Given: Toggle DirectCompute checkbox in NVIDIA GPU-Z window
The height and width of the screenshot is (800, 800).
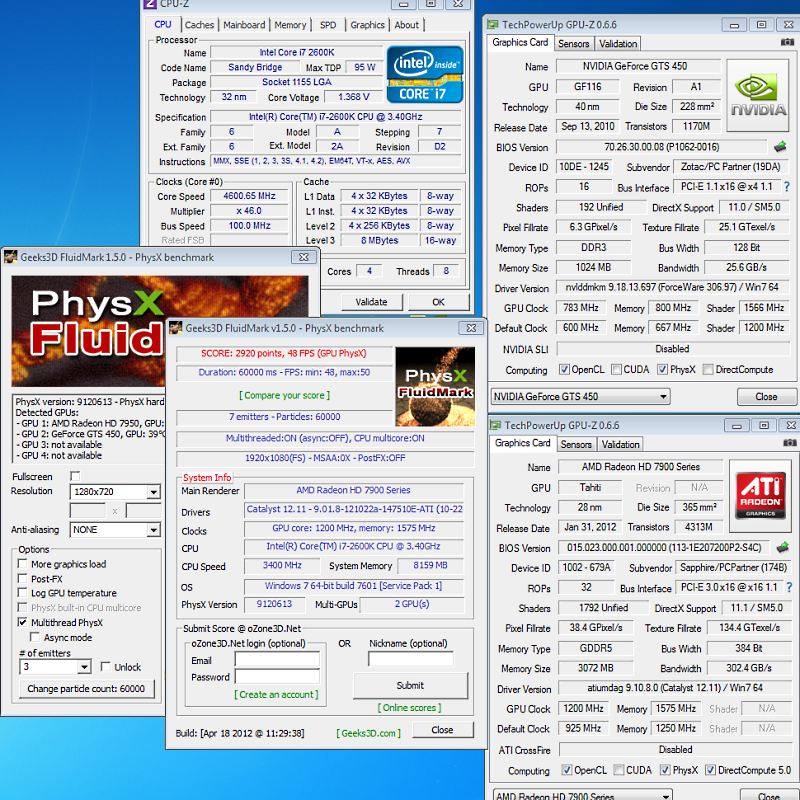Looking at the screenshot, I should point(708,369).
